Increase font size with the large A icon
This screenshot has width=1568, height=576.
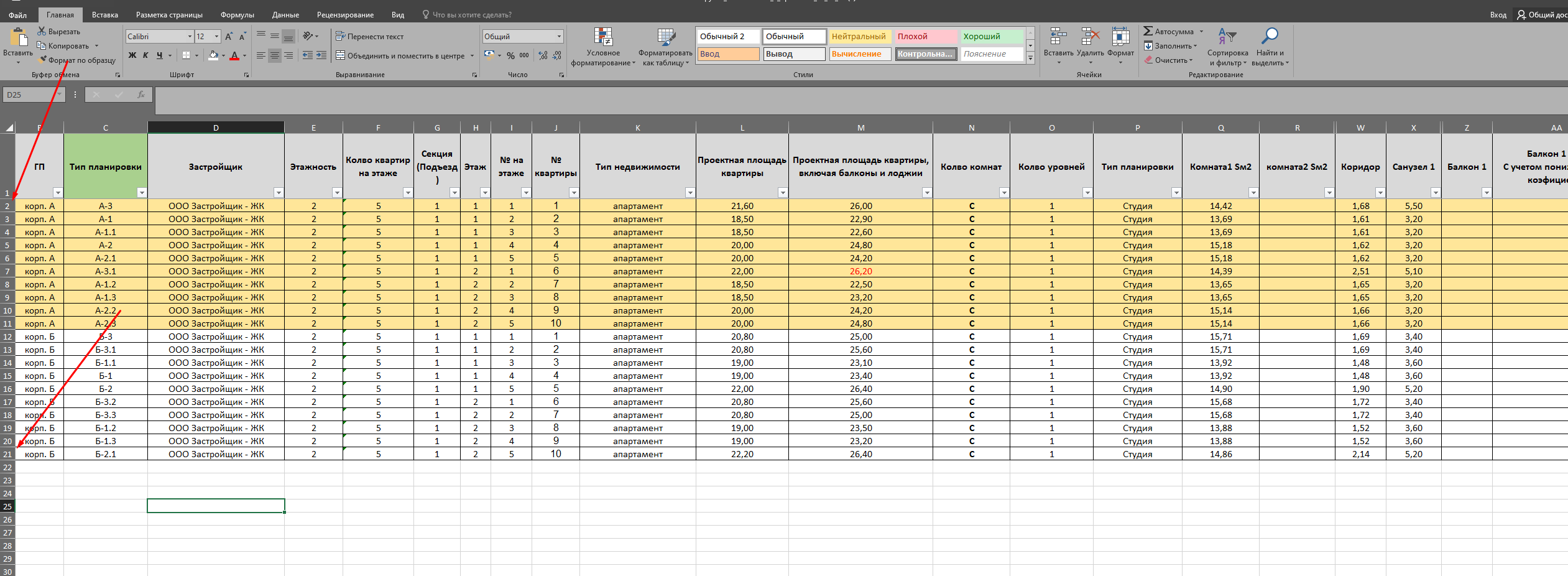(229, 37)
